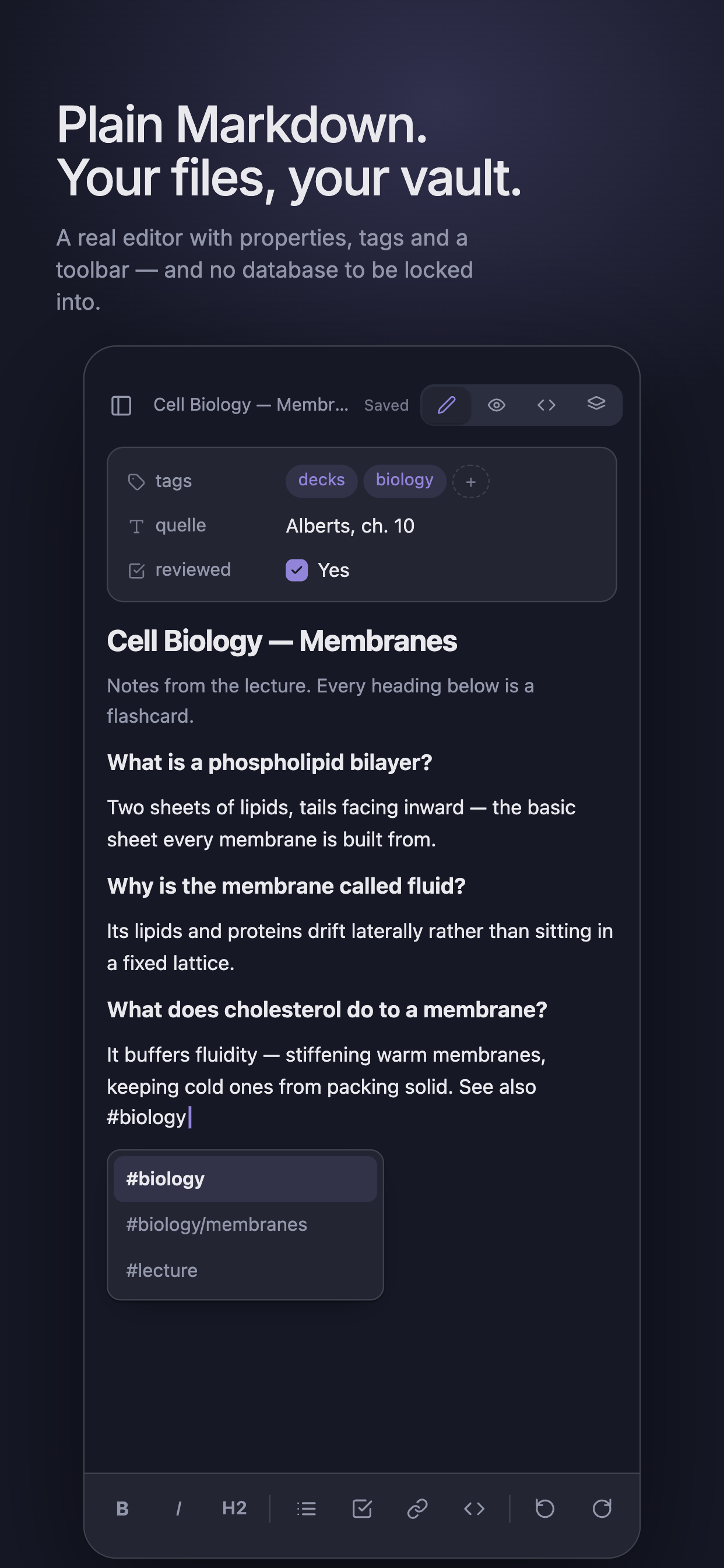Insert inline code from bottom toolbar
Image resolution: width=724 pixels, height=1568 pixels.
[474, 1509]
